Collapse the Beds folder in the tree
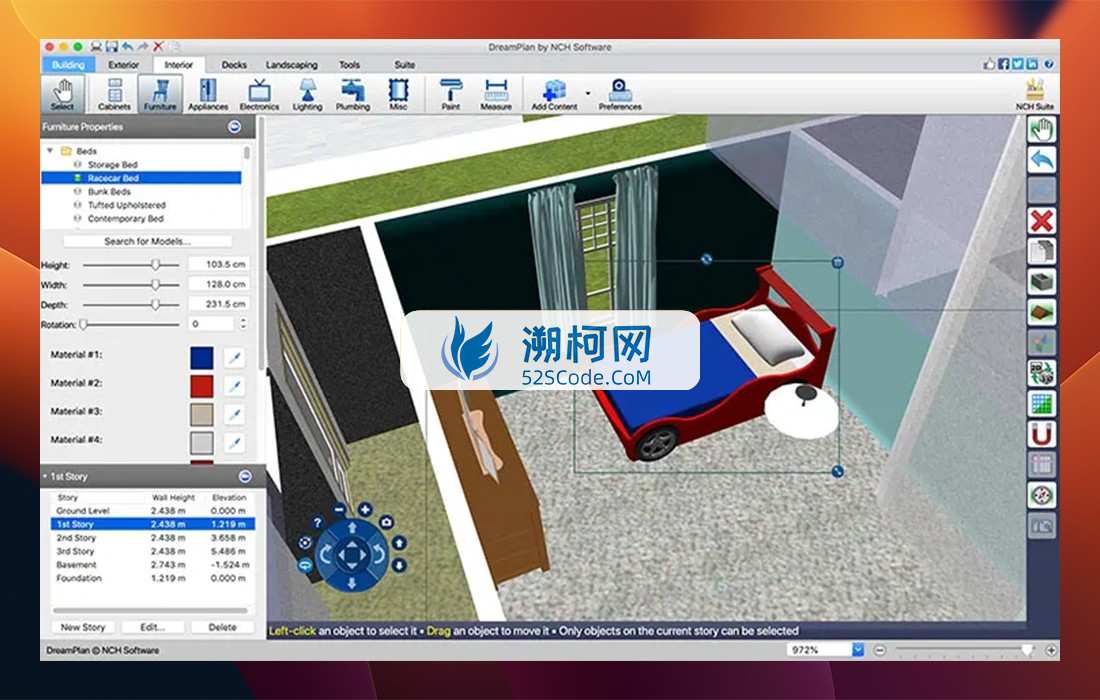Viewport: 1100px width, 700px height. pyautogui.click(x=50, y=151)
